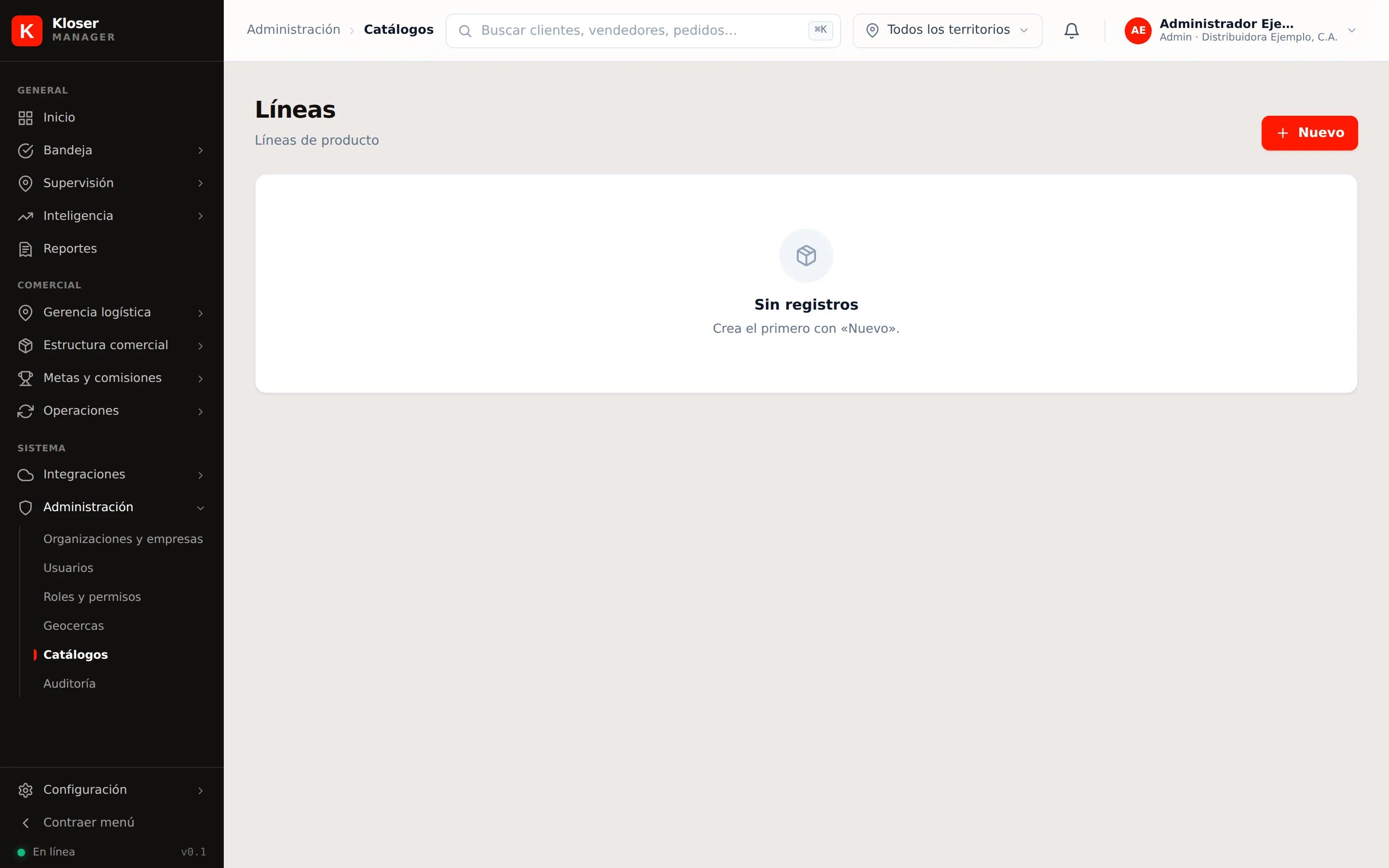Follow the Administración breadcrumb link
Viewport: 1389px width, 868px height.
293,30
